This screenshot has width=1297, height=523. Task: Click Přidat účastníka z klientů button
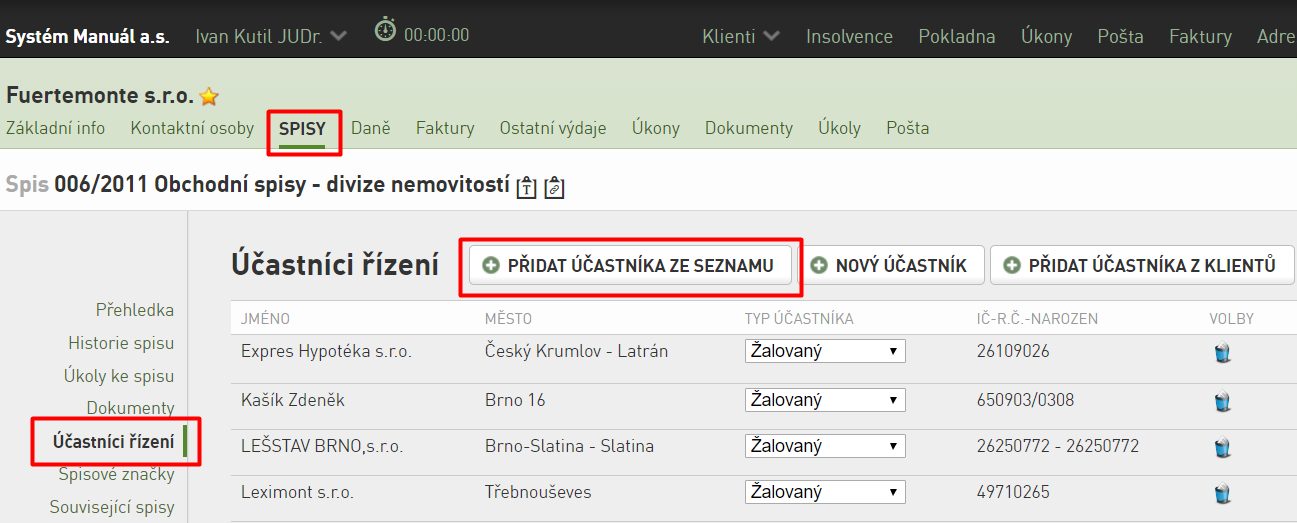(x=1142, y=265)
